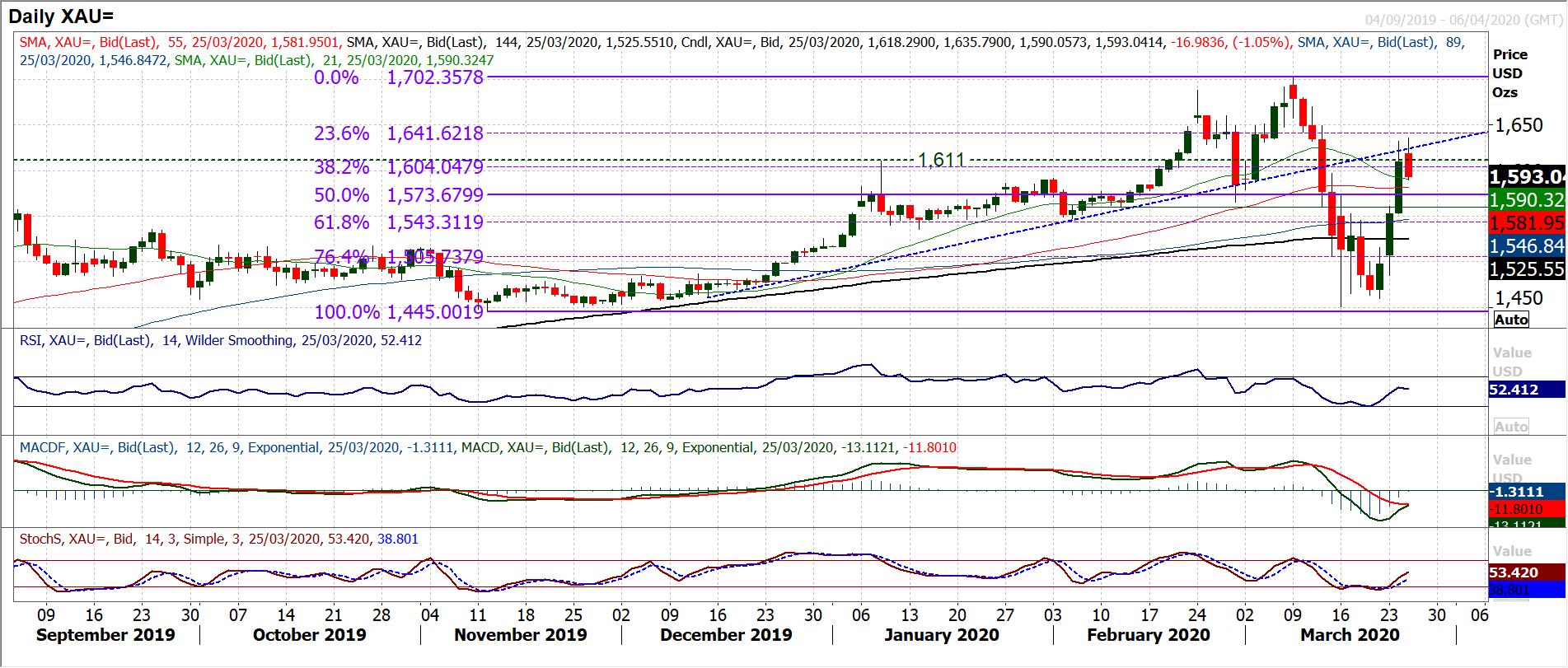Click the red SMA value tag 1,581.95
This screenshot has width=1568, height=668.
point(1527,222)
